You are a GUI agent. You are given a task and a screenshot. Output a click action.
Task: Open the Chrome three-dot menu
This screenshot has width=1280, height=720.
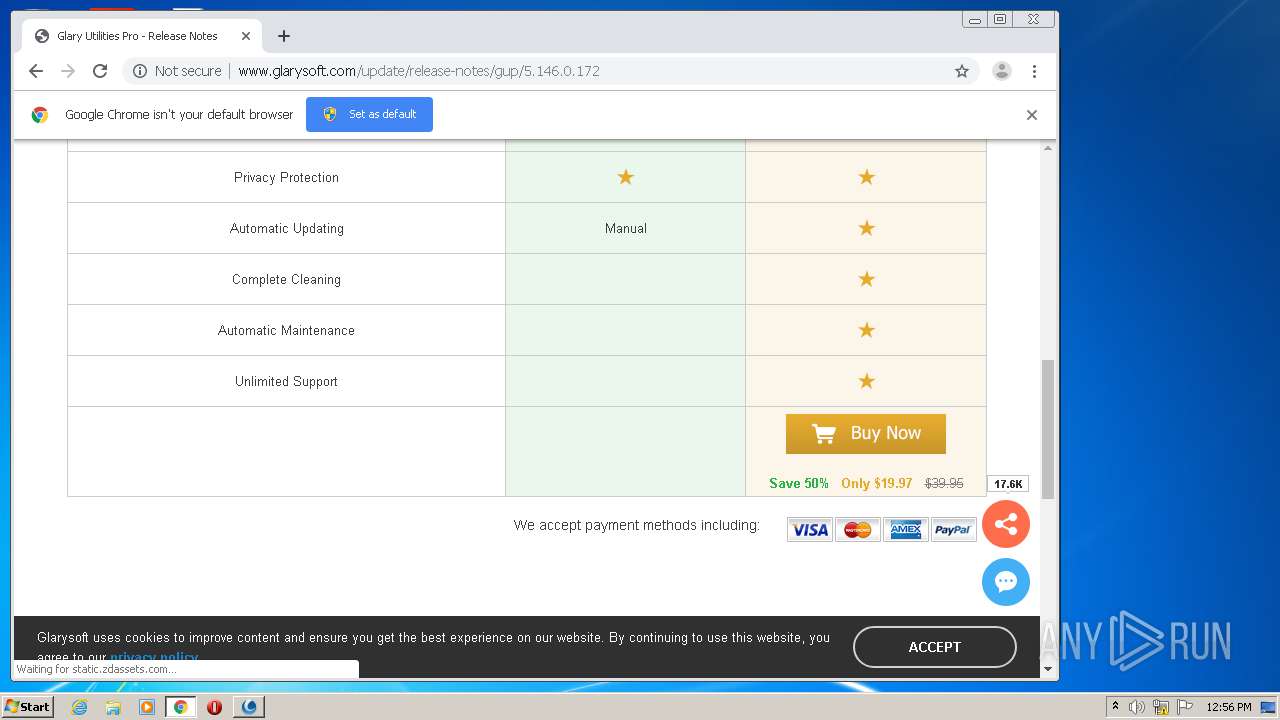[1034, 71]
